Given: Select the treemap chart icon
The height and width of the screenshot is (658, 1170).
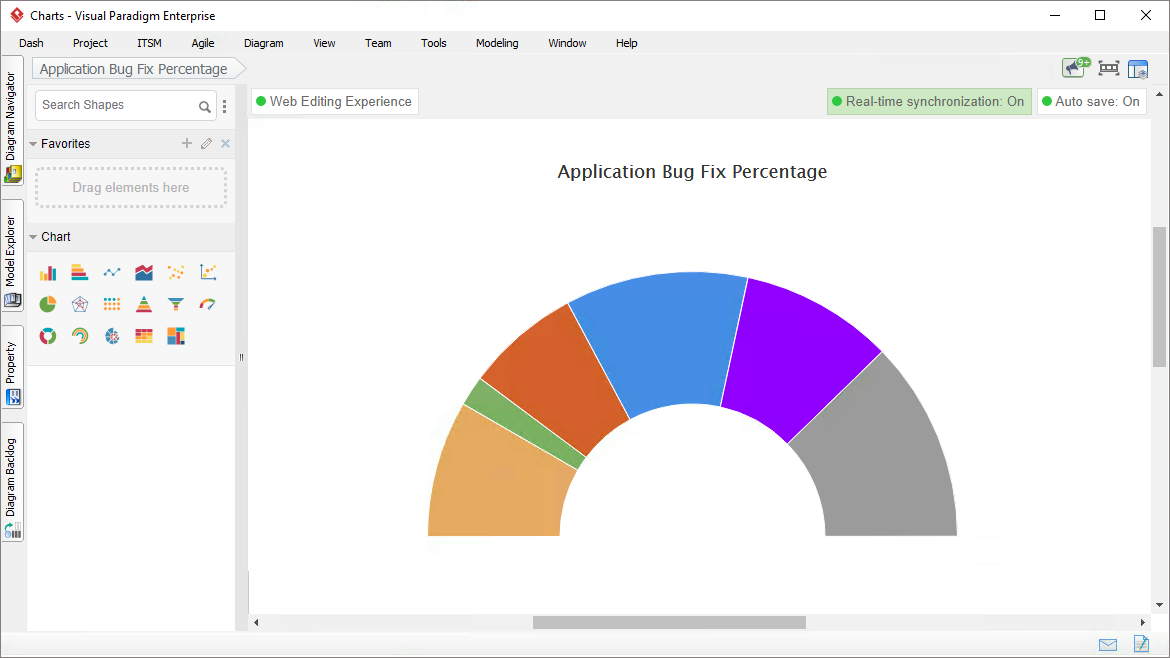Looking at the screenshot, I should 176,336.
